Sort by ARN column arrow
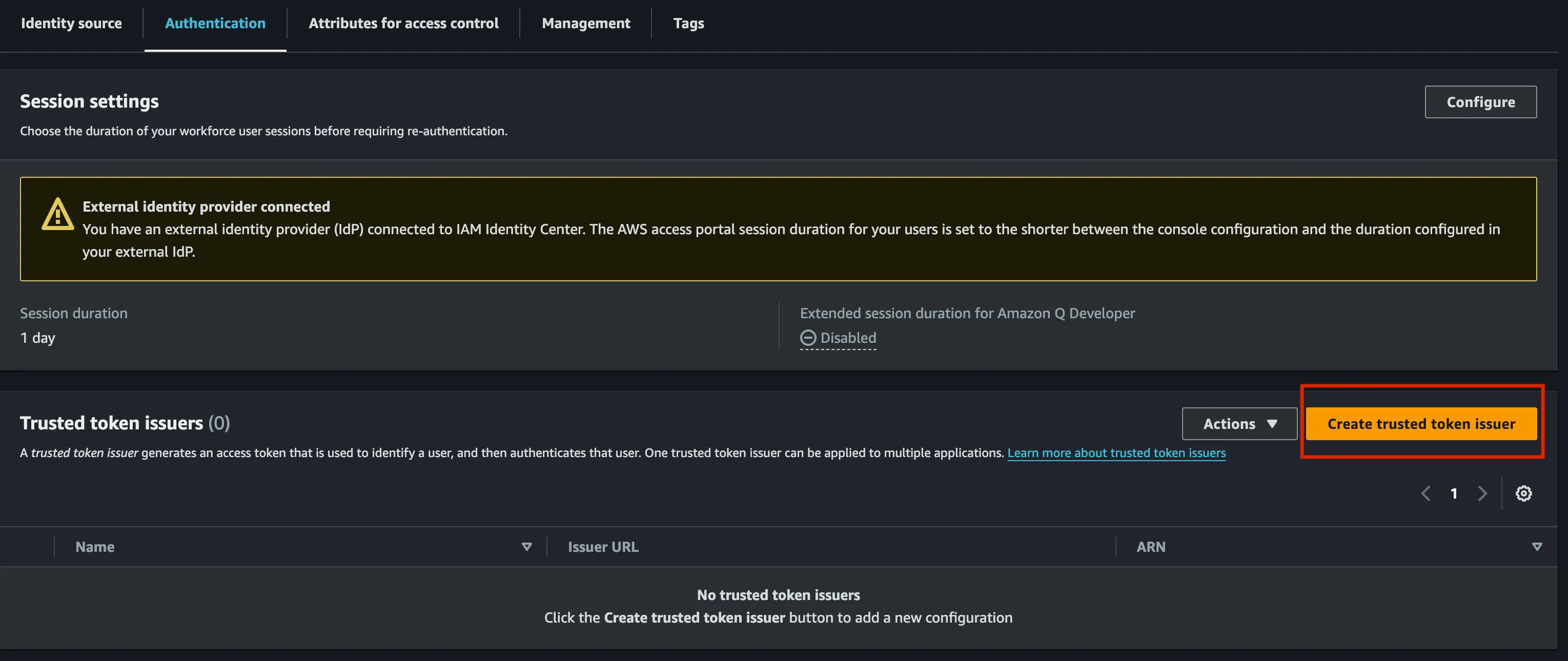Screen dimensions: 1568x661 tap(1537, 547)
